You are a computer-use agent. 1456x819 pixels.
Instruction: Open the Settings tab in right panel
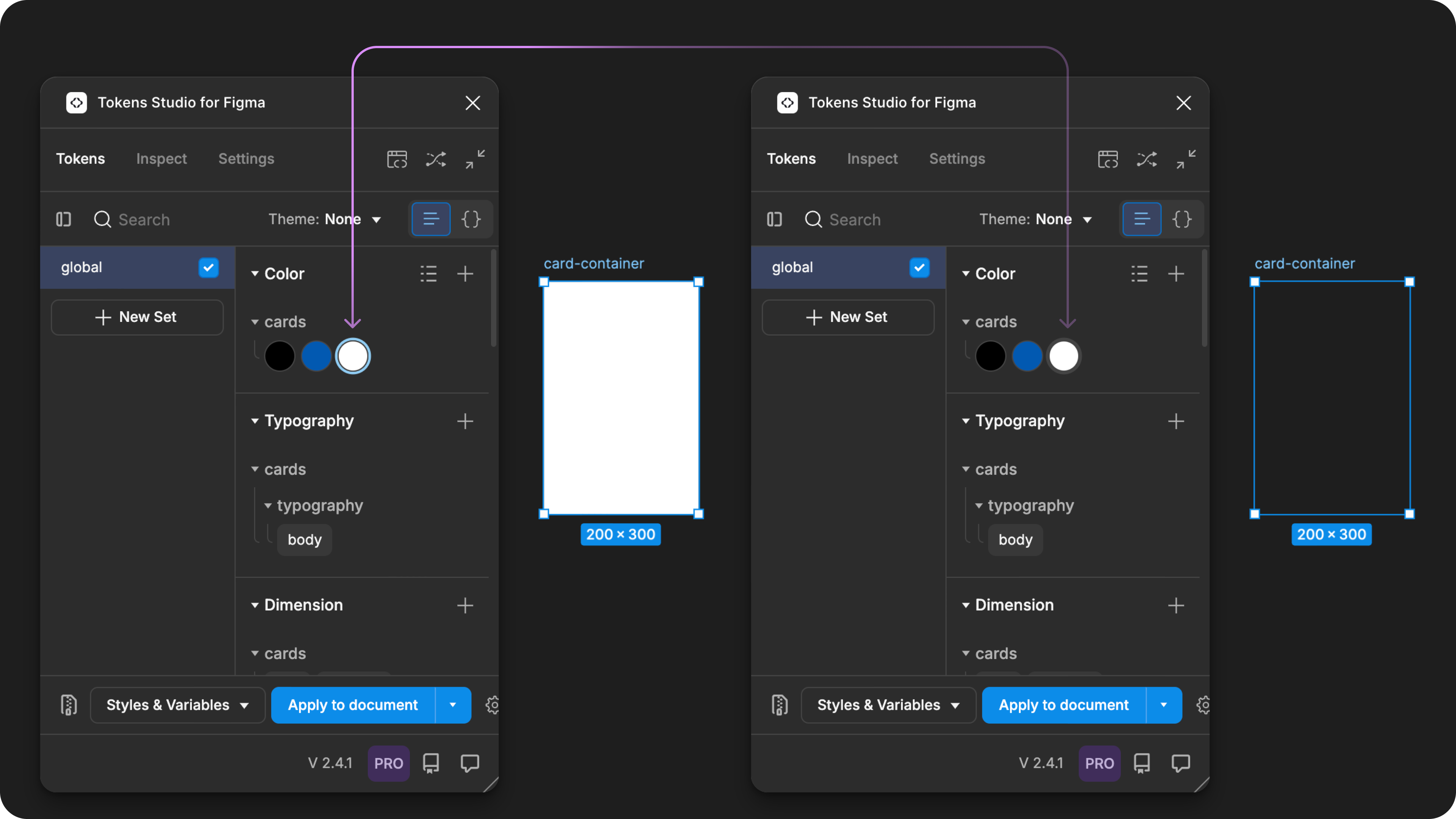tap(957, 159)
